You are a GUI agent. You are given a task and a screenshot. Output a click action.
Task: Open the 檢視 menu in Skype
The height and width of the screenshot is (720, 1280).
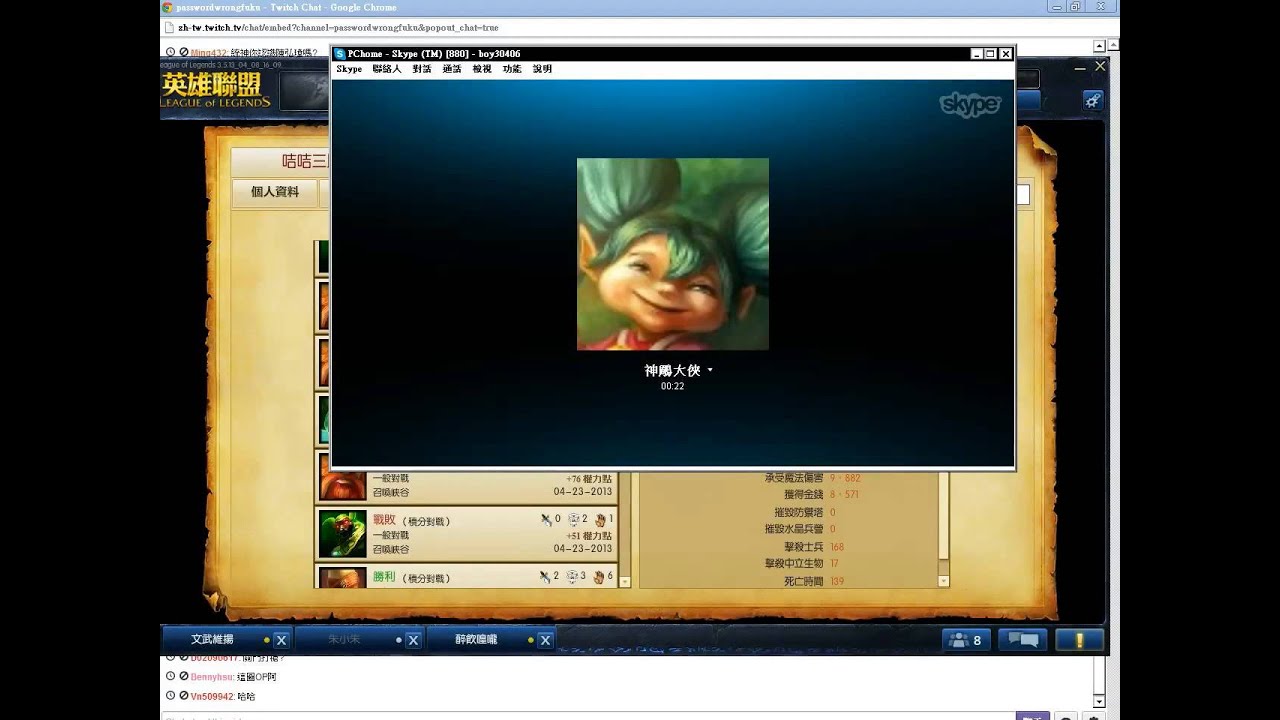[482, 69]
